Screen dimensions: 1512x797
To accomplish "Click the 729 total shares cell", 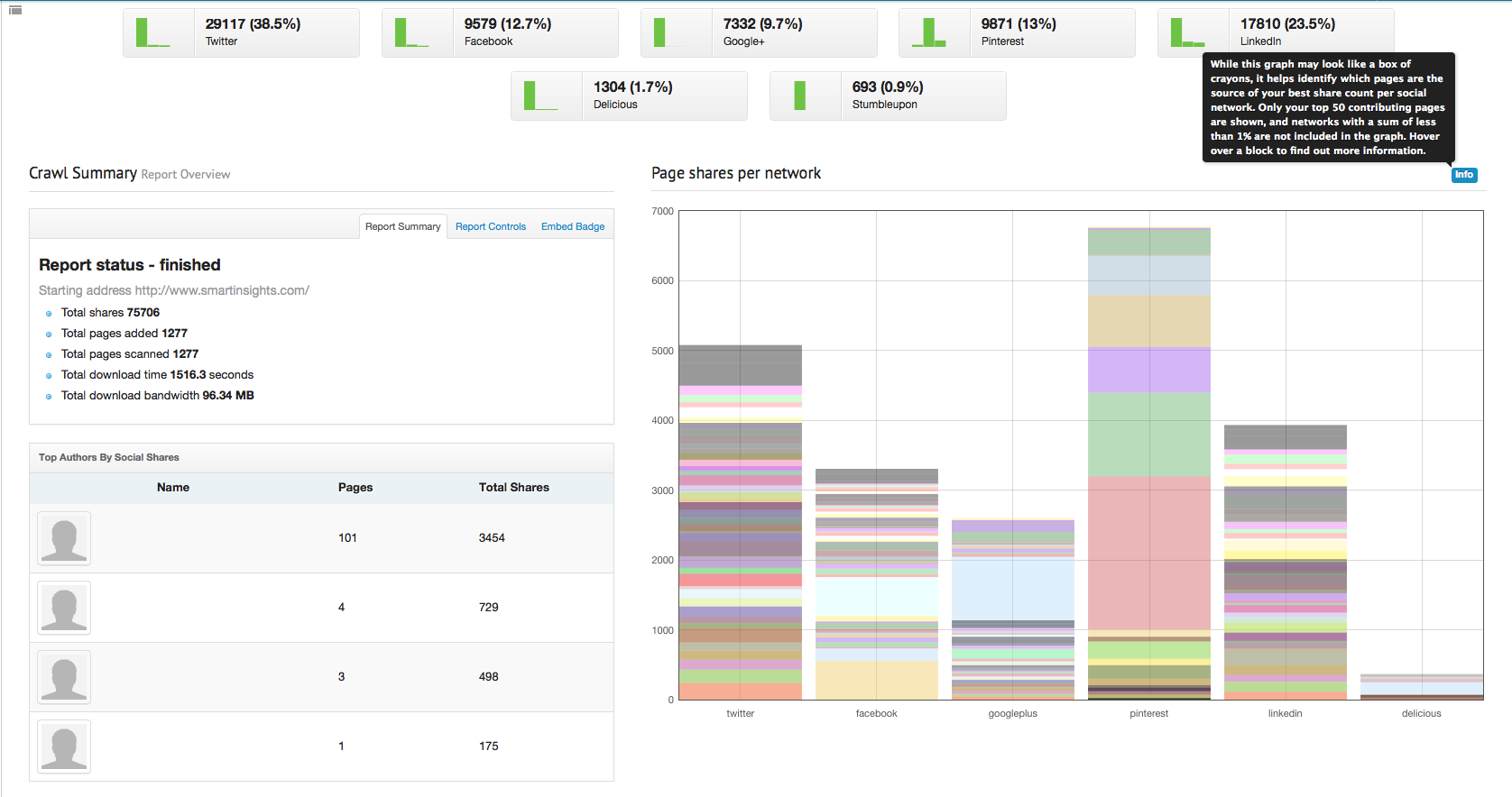I will (489, 608).
